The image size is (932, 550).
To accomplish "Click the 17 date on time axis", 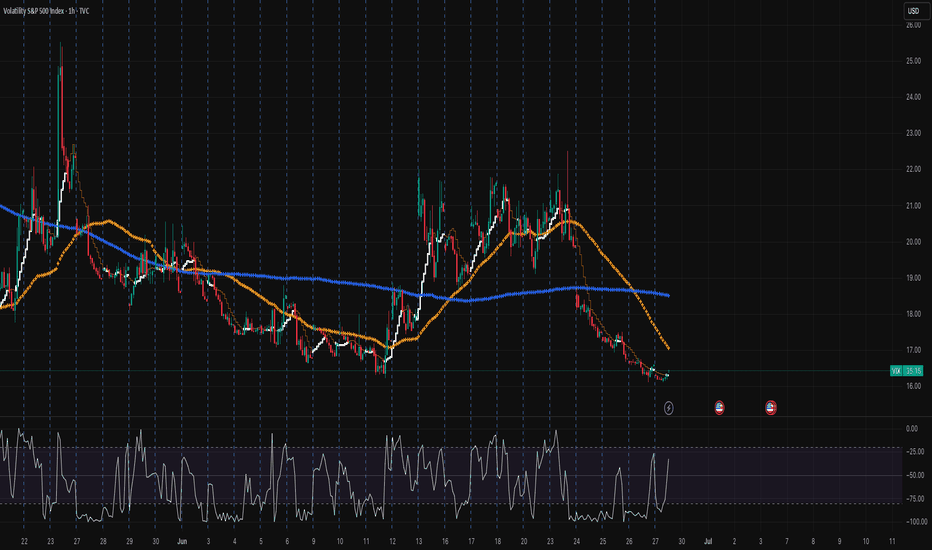I will click(471, 541).
